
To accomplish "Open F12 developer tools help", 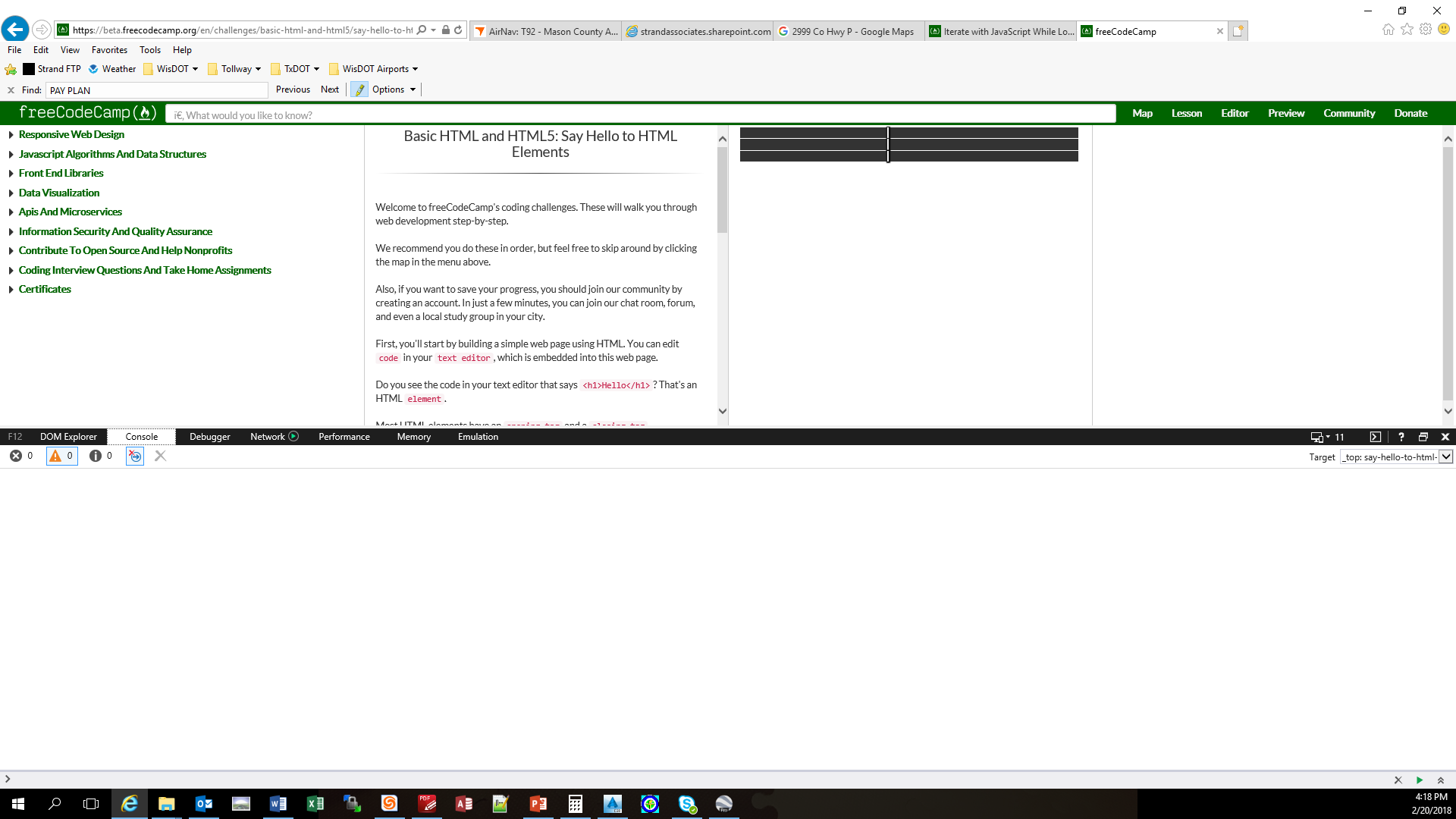I will pos(1401,437).
